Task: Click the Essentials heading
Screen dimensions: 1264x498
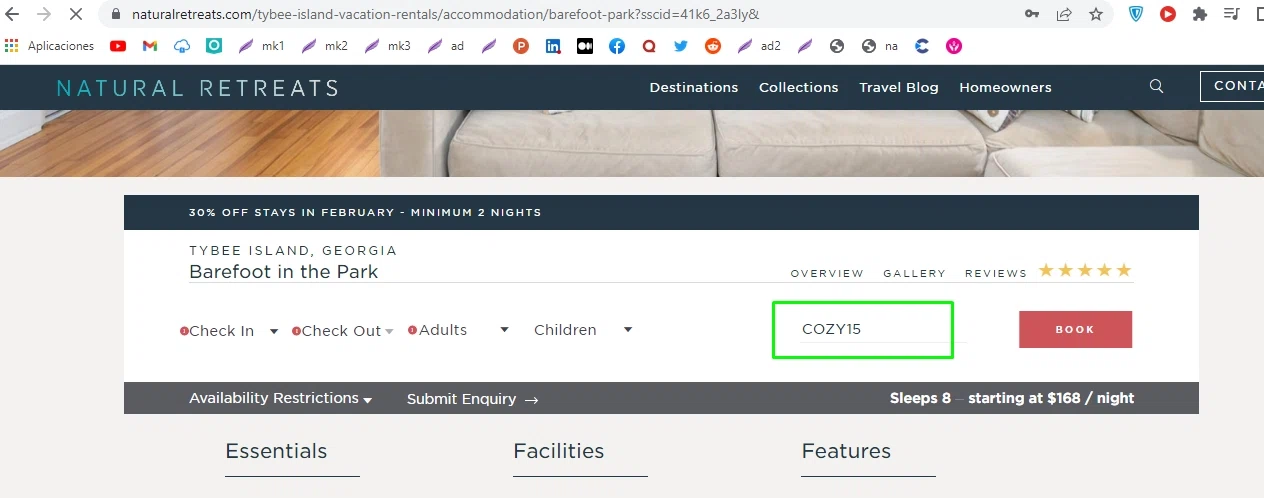Action: pos(276,451)
